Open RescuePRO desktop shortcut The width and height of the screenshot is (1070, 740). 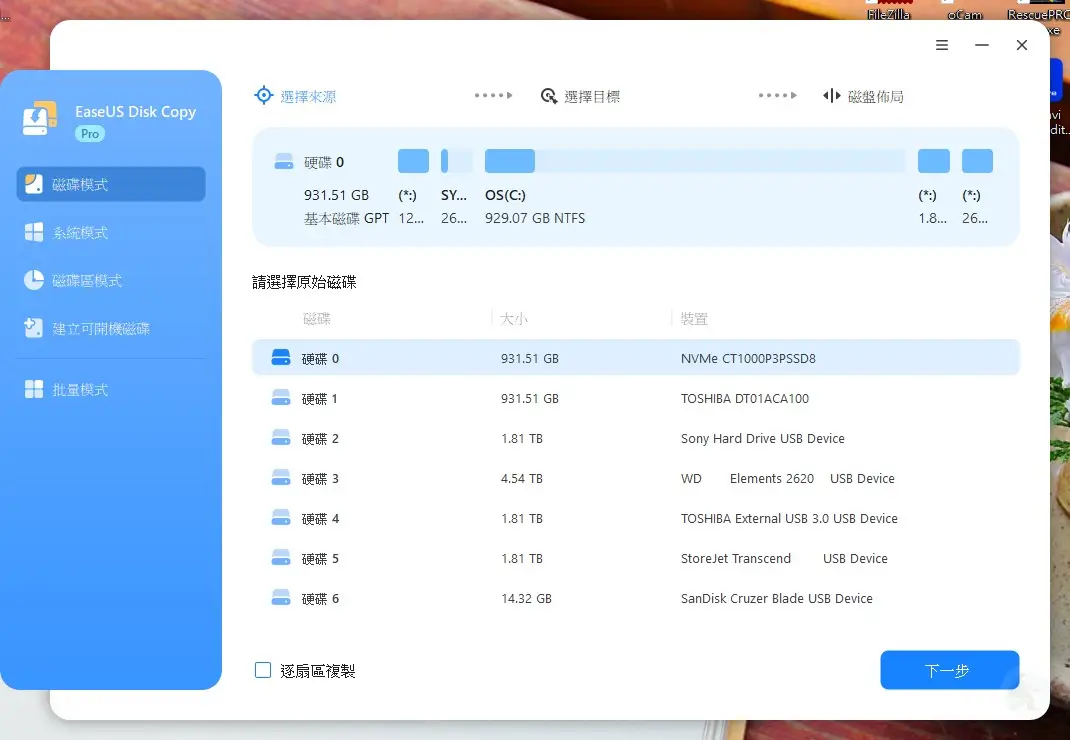coord(1037,17)
